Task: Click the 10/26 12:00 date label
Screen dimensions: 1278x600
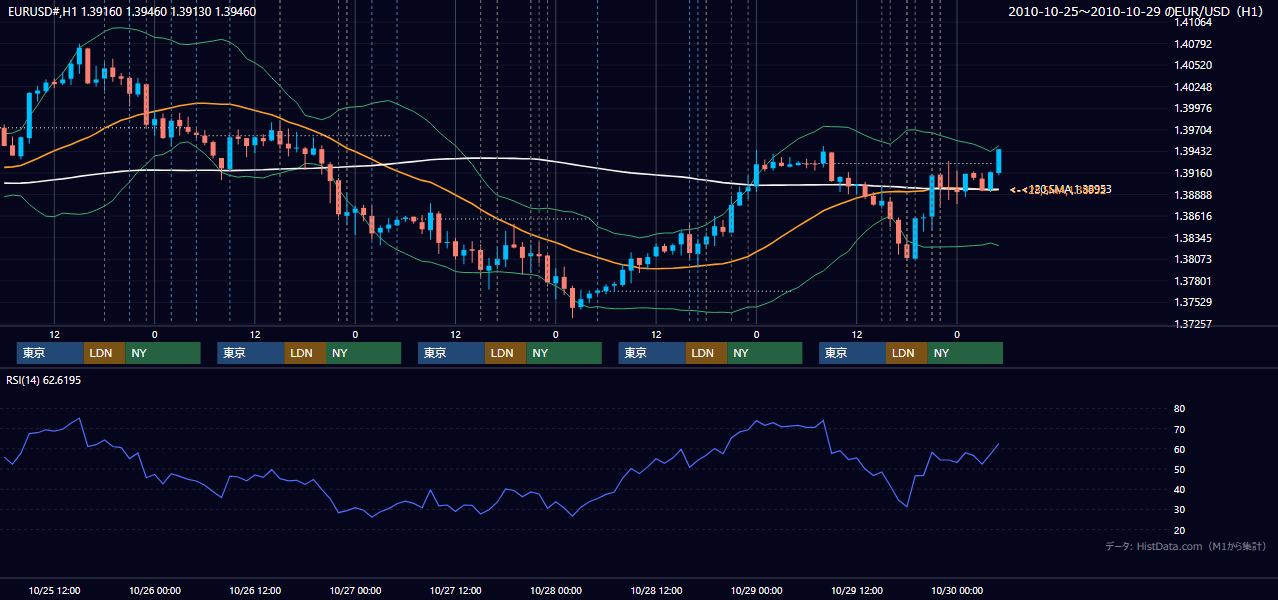Action: coord(255,590)
